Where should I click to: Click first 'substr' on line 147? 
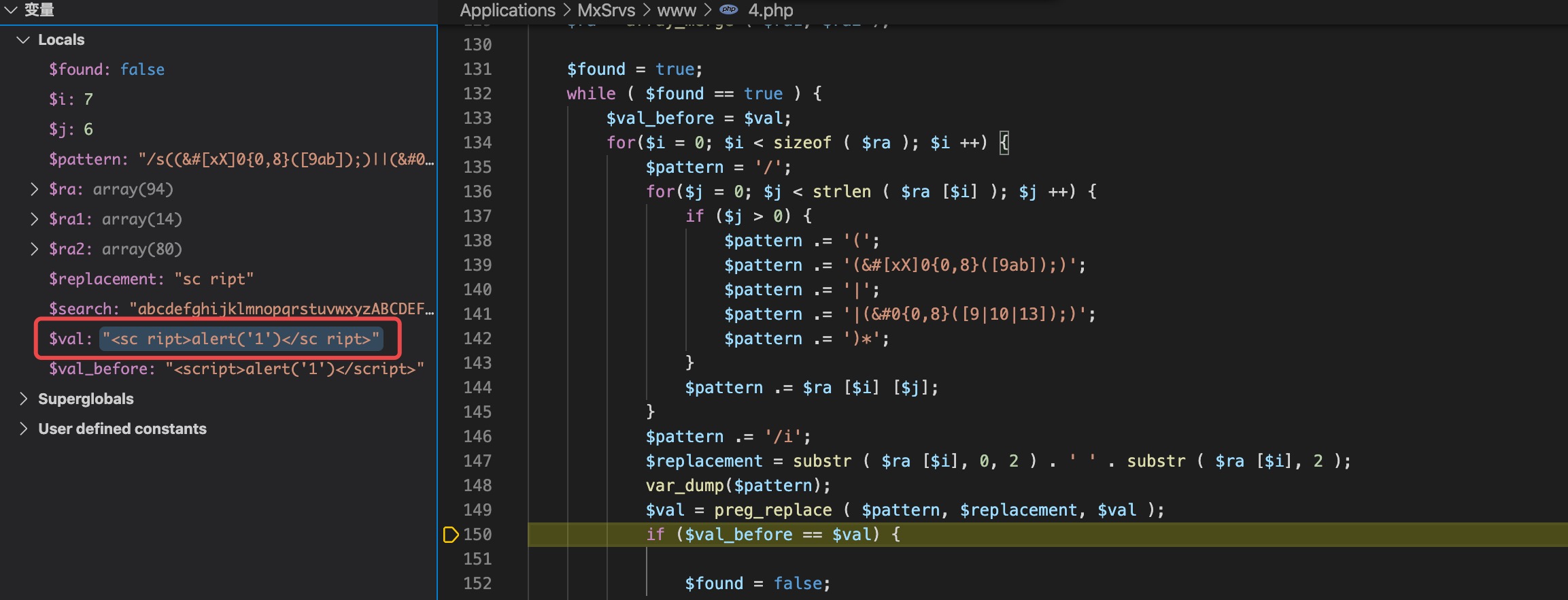[822, 461]
